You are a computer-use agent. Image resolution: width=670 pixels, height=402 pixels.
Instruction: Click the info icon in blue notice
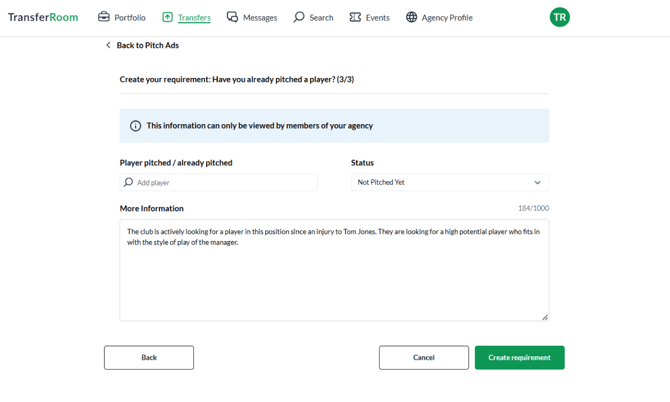(x=135, y=126)
